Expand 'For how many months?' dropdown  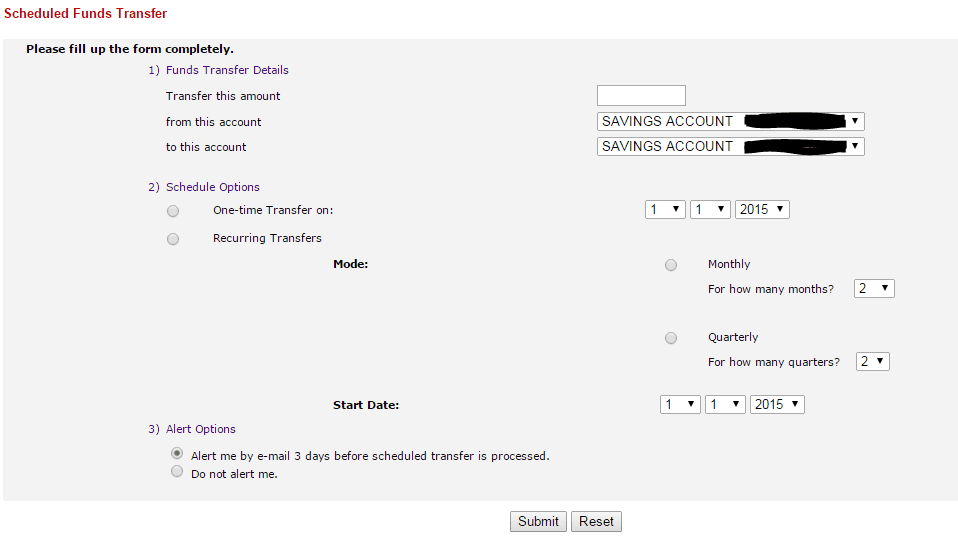pos(874,289)
